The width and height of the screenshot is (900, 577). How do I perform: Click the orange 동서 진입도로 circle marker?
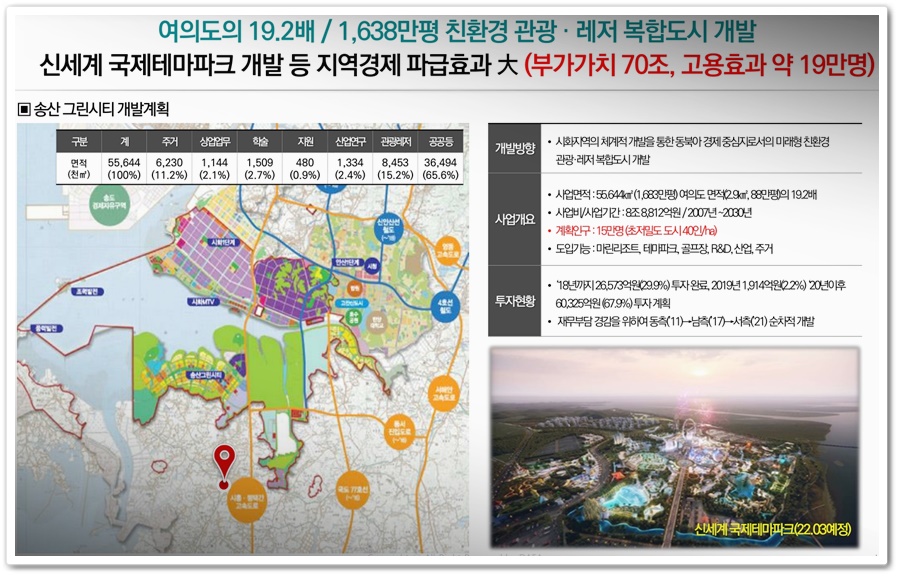399,432
